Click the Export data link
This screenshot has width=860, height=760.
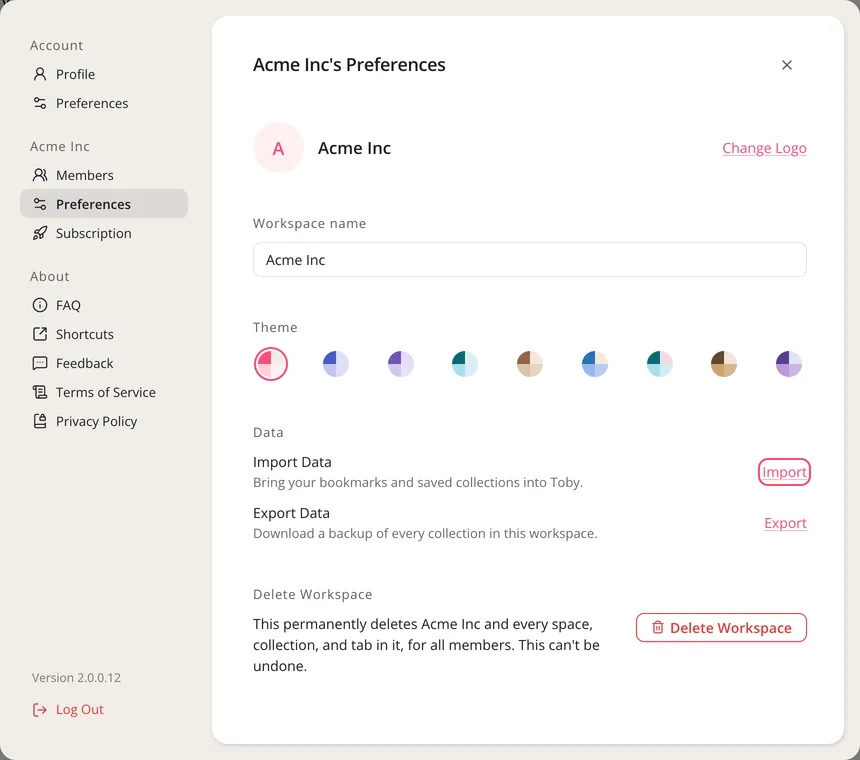785,523
